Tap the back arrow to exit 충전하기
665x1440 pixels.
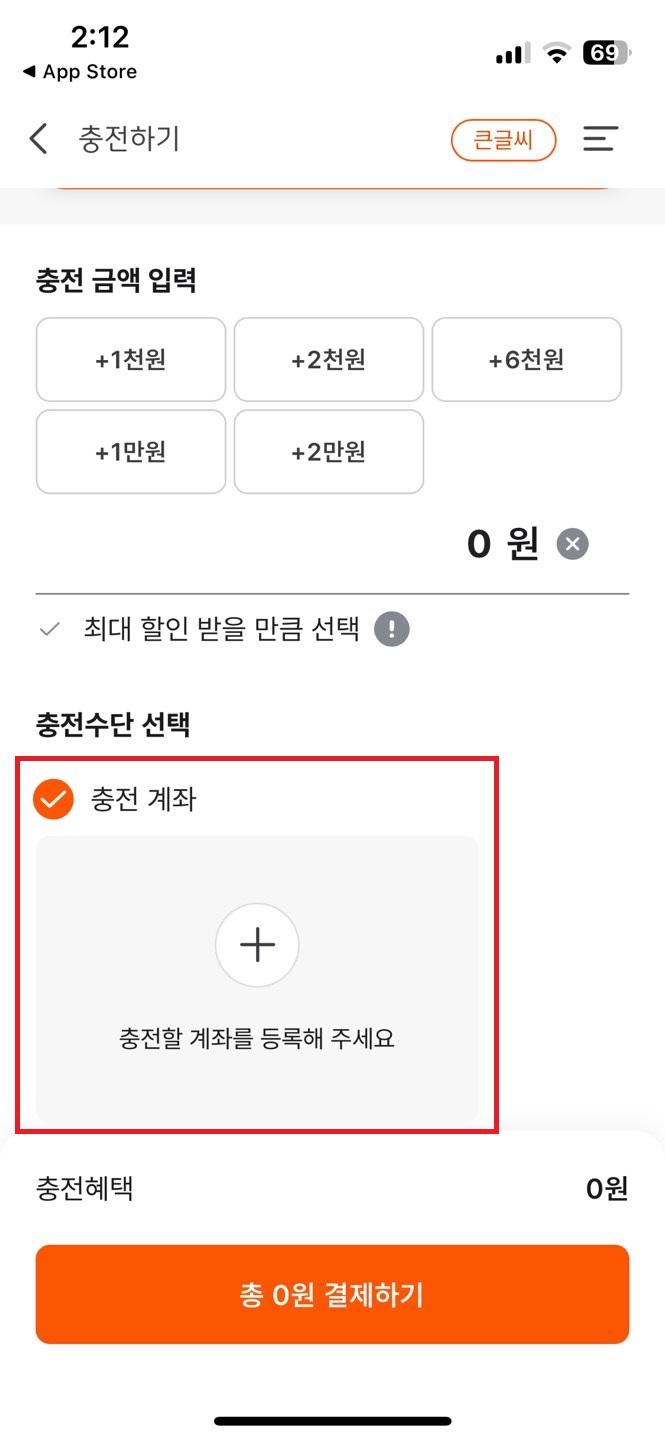click(37, 140)
